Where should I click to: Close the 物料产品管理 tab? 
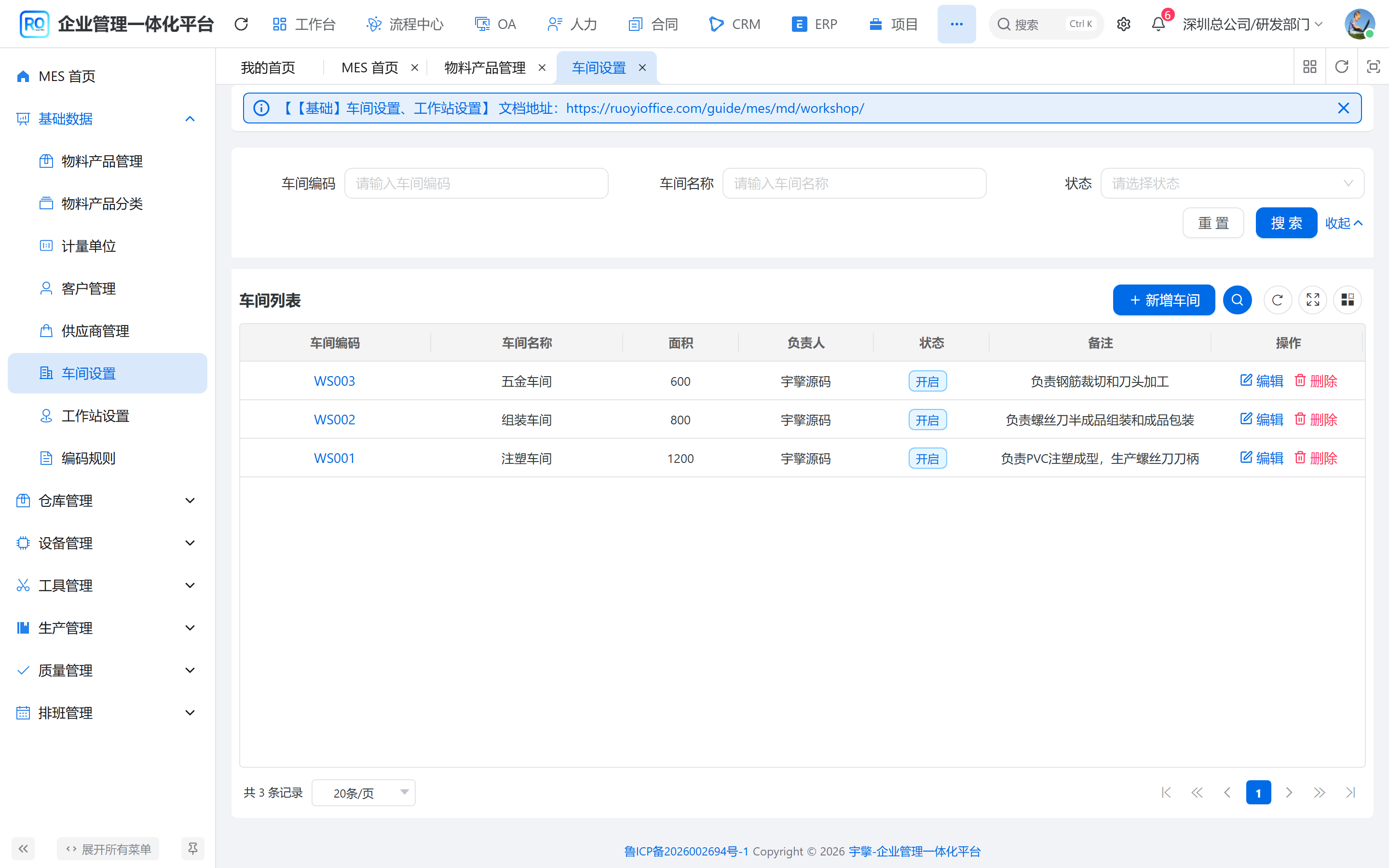point(542,68)
